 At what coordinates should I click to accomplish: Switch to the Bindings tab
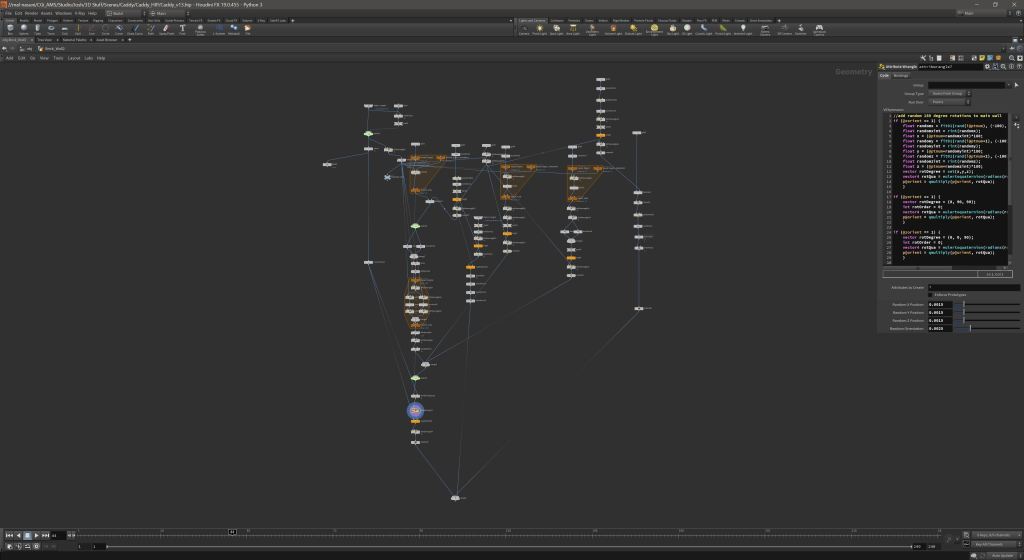pos(901,76)
